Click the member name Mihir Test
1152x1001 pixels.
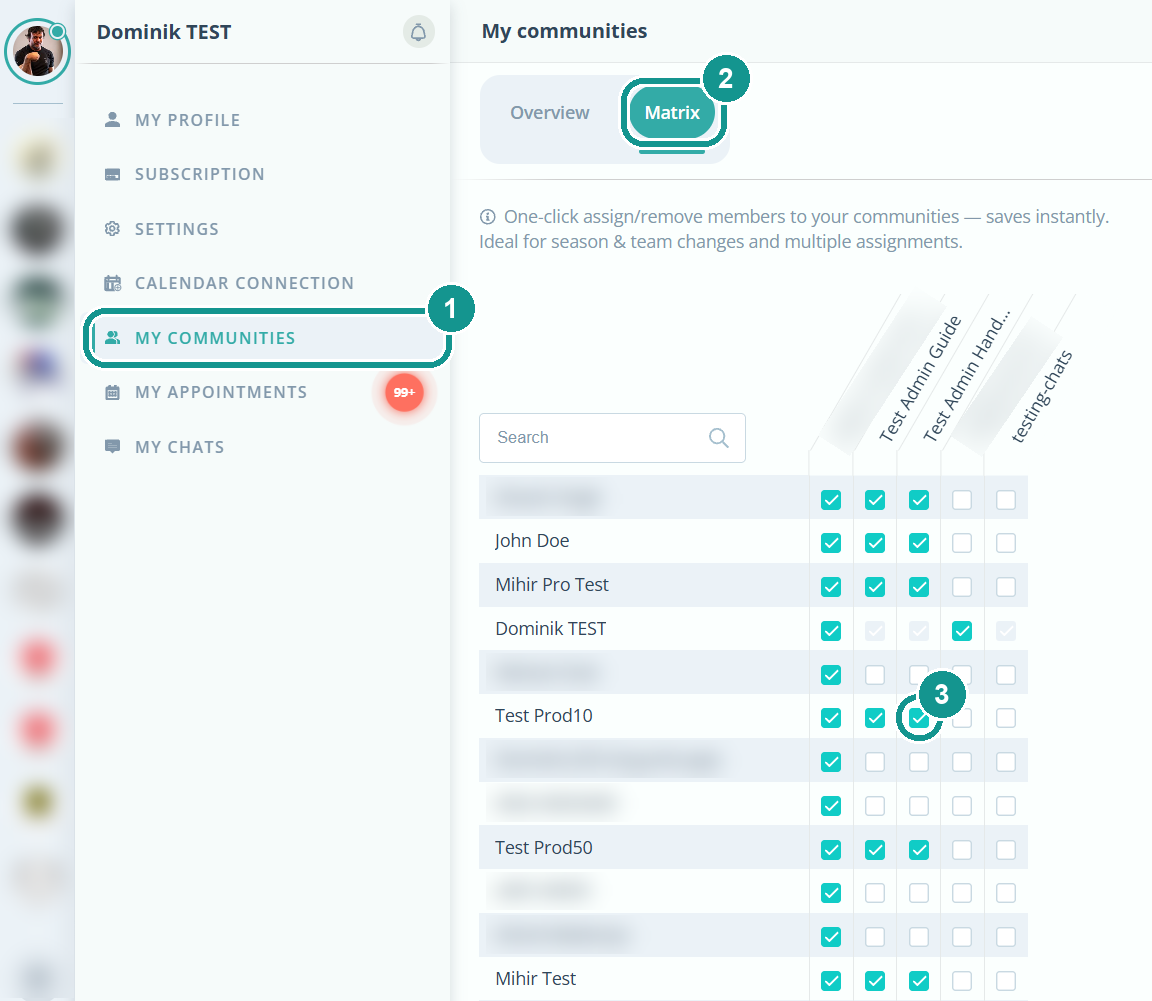coord(536,978)
